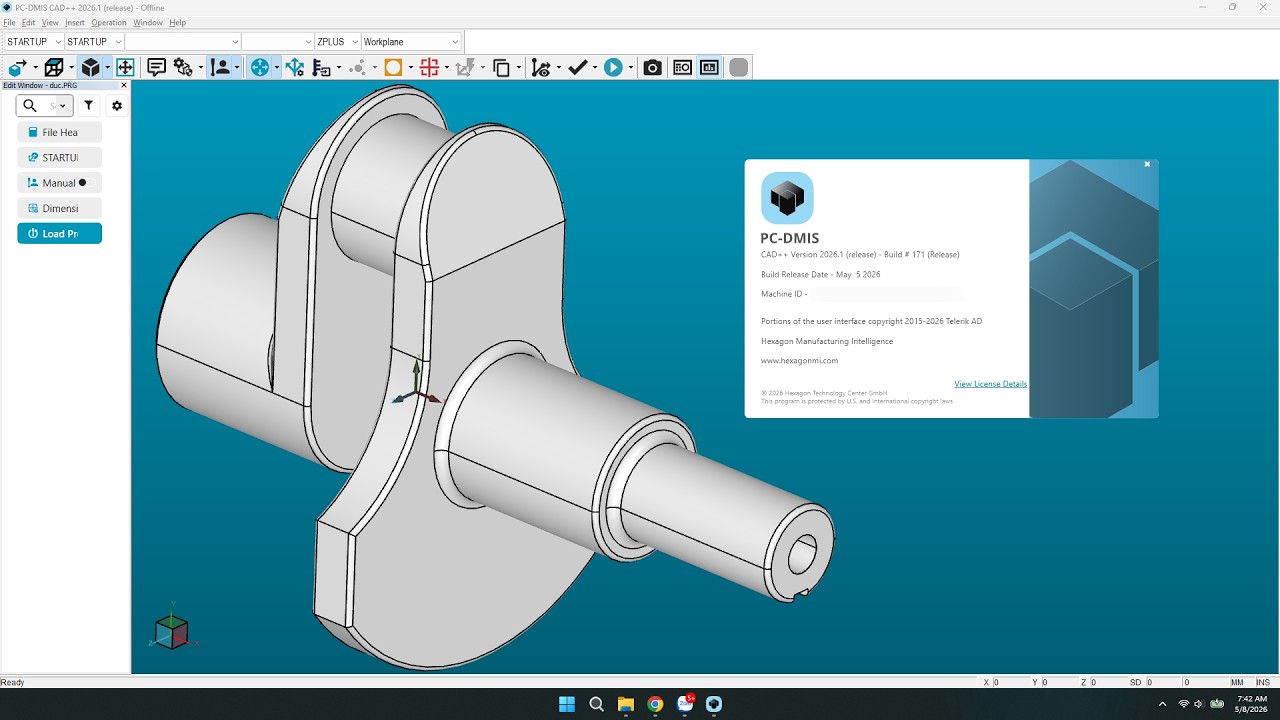Click the black checkmark icon
Image resolution: width=1280 pixels, height=720 pixels.
(x=577, y=68)
